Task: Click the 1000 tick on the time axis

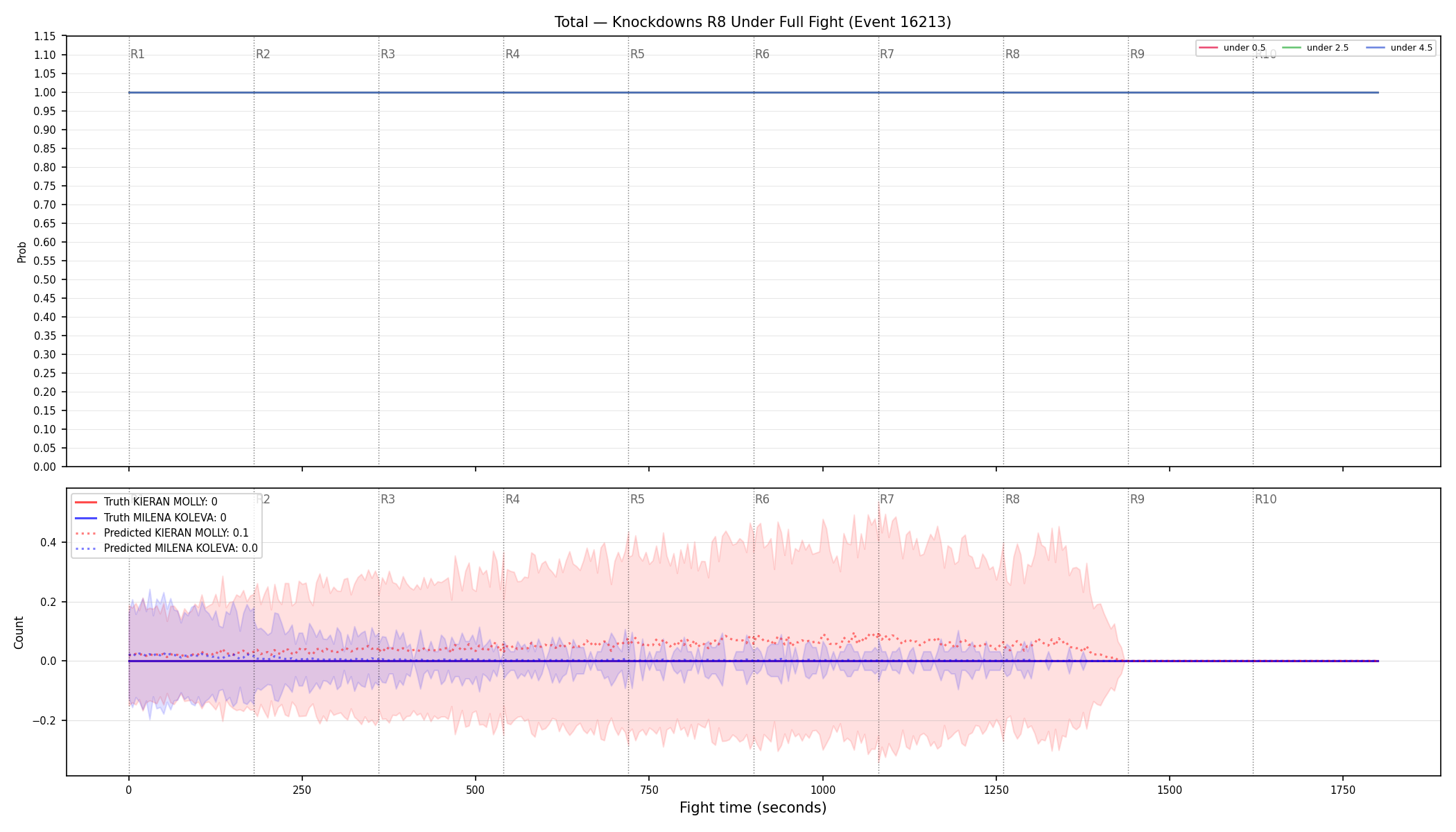Action: [x=823, y=790]
